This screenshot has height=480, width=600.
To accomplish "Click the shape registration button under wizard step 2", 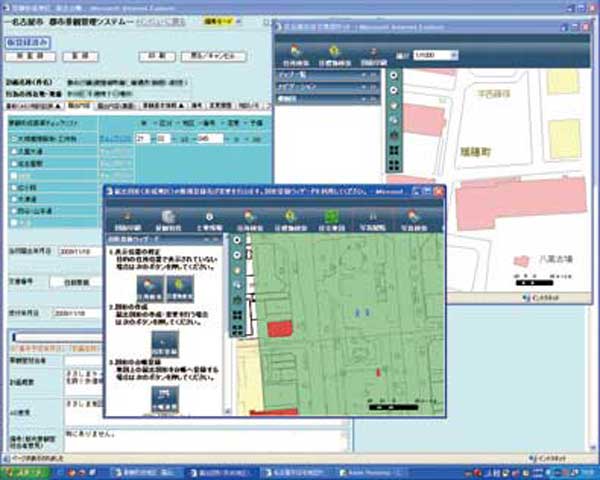I will click(x=165, y=344).
